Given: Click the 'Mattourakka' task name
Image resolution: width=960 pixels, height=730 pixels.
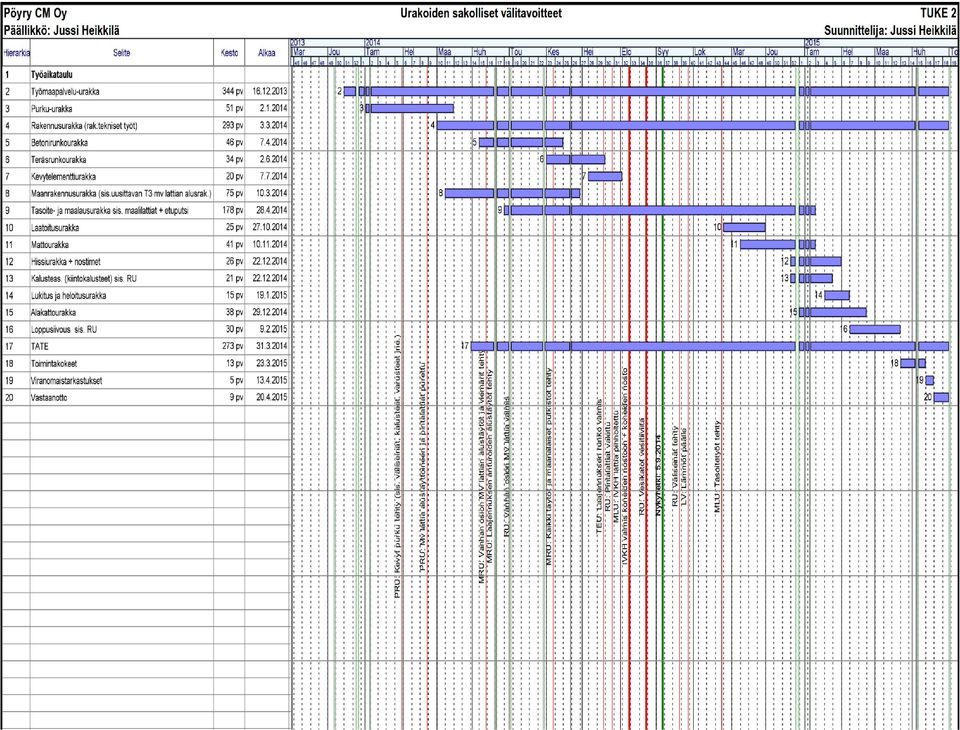Looking at the screenshot, I should 50,244.
